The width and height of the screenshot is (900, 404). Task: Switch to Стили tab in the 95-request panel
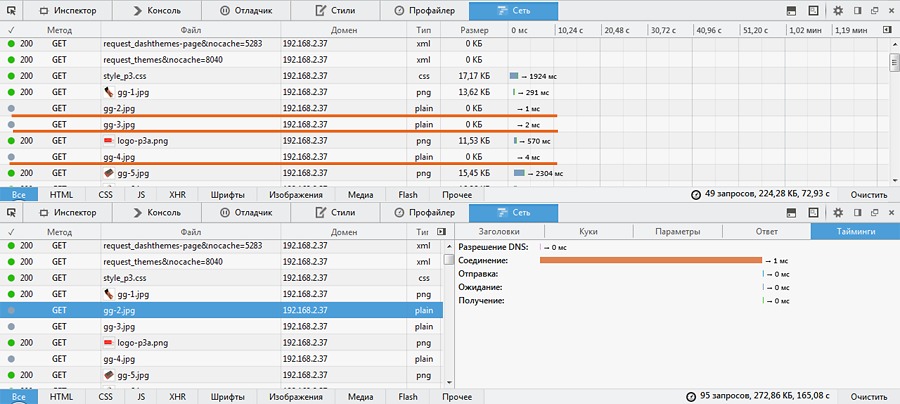tap(335, 212)
